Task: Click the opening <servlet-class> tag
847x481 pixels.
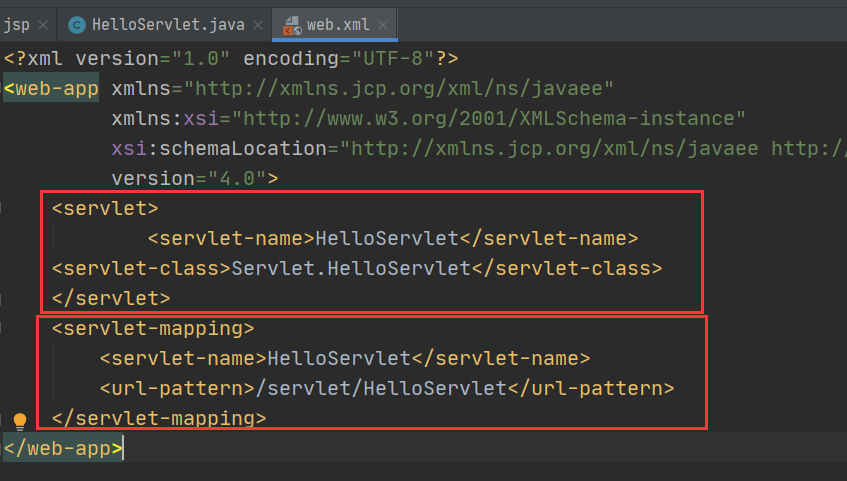Action: 142,269
